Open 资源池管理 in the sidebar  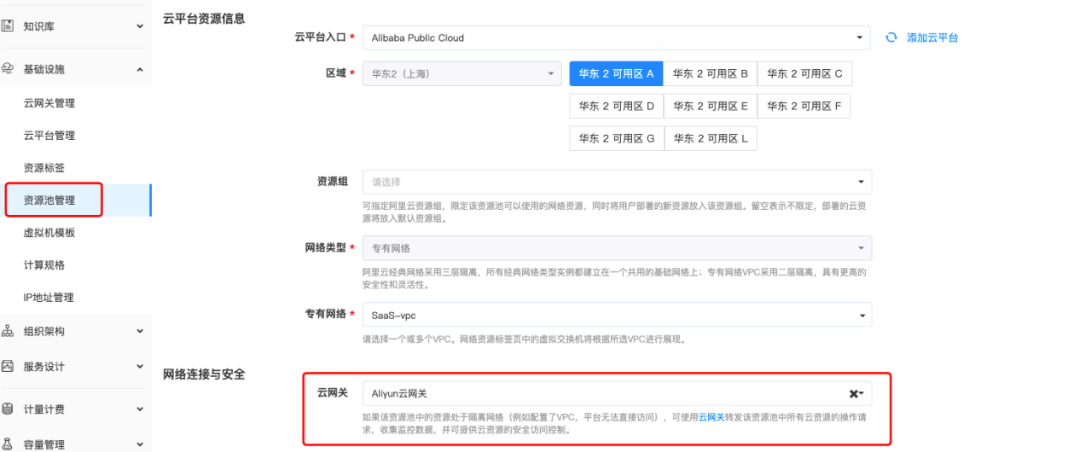[49, 201]
